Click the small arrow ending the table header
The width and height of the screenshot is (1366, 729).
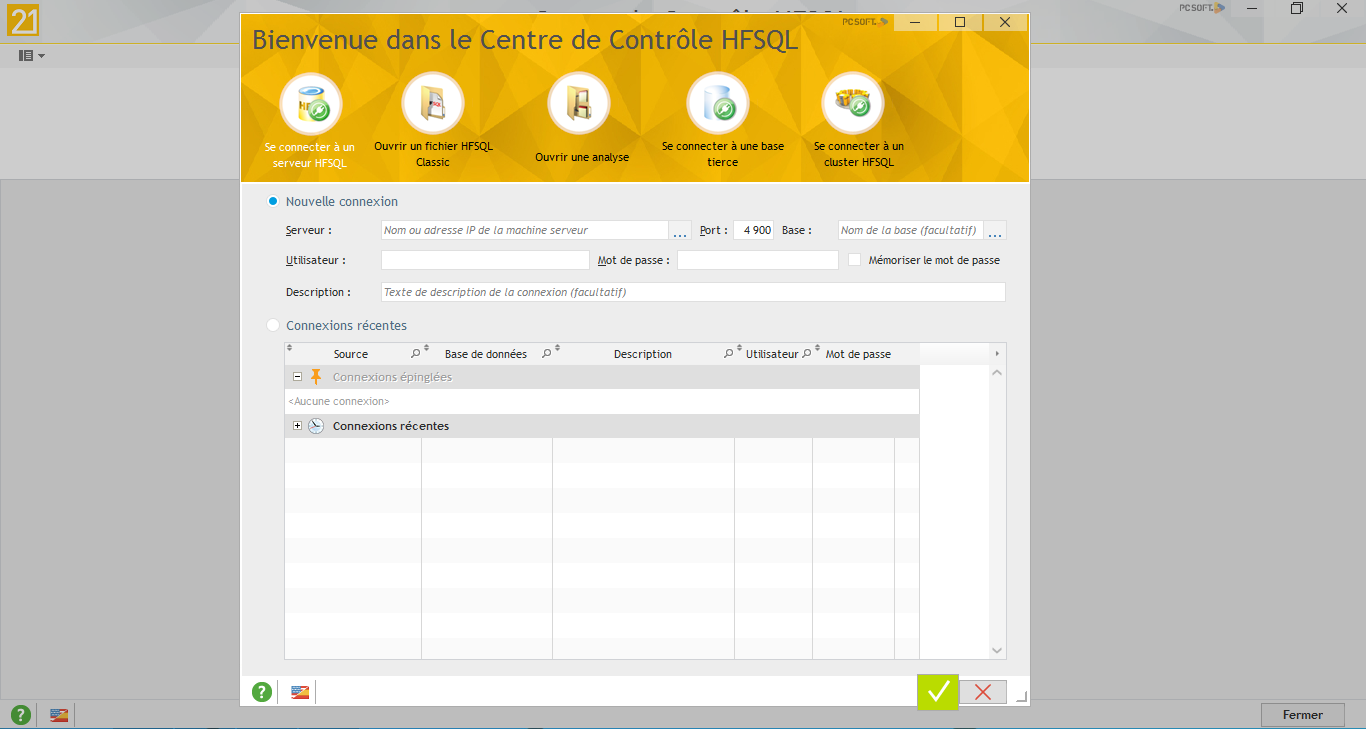[996, 354]
